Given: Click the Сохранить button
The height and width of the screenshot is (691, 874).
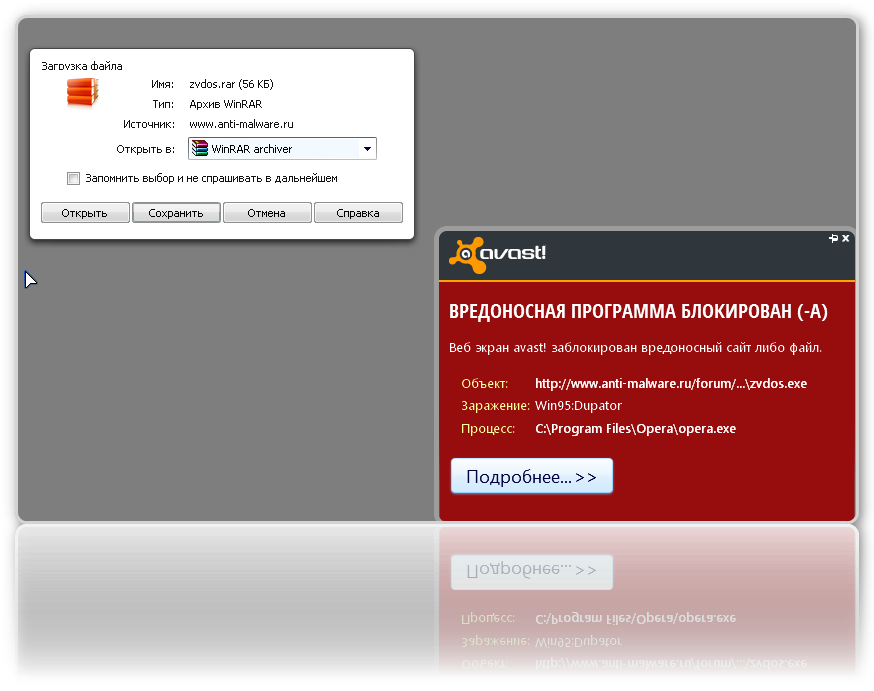Looking at the screenshot, I should tap(176, 213).
